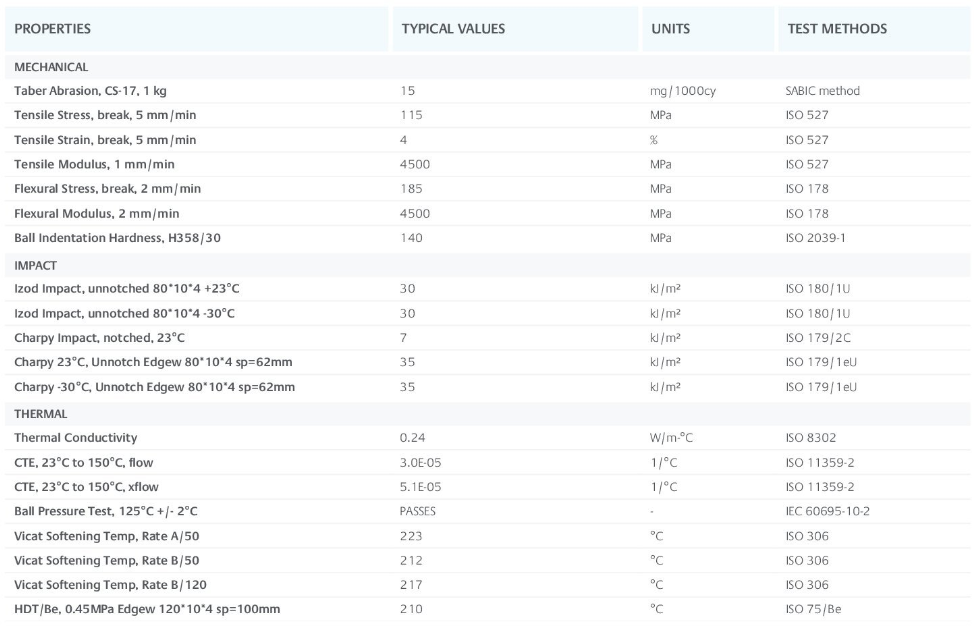Select the W/m-°C units cell
This screenshot has height=626, width=974.
673,438
